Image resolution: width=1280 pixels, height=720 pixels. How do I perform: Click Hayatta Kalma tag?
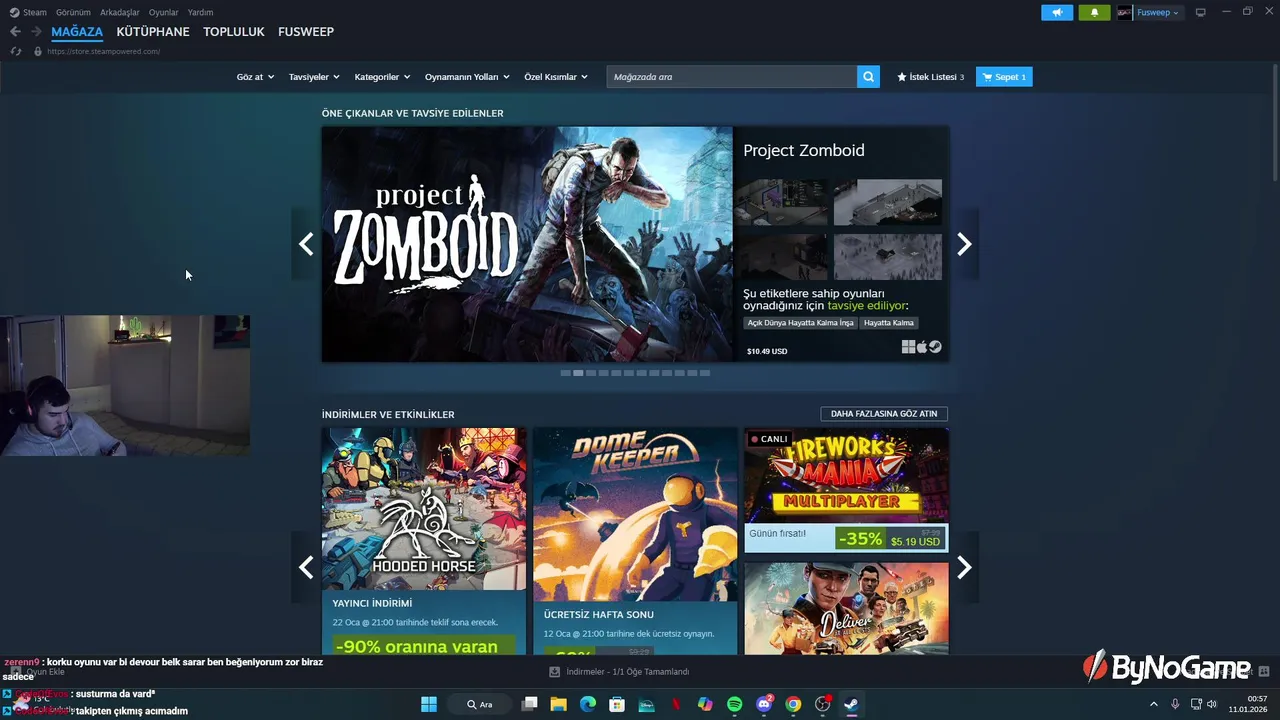click(889, 323)
